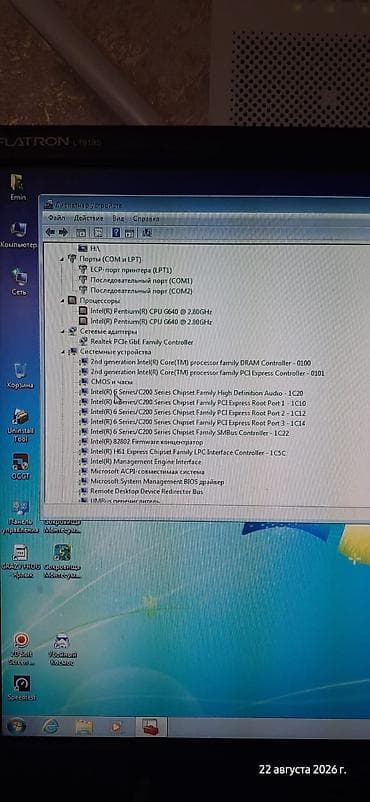Select Intel(R) 82802 Firmware концентратор

pyautogui.click(x=146, y=442)
